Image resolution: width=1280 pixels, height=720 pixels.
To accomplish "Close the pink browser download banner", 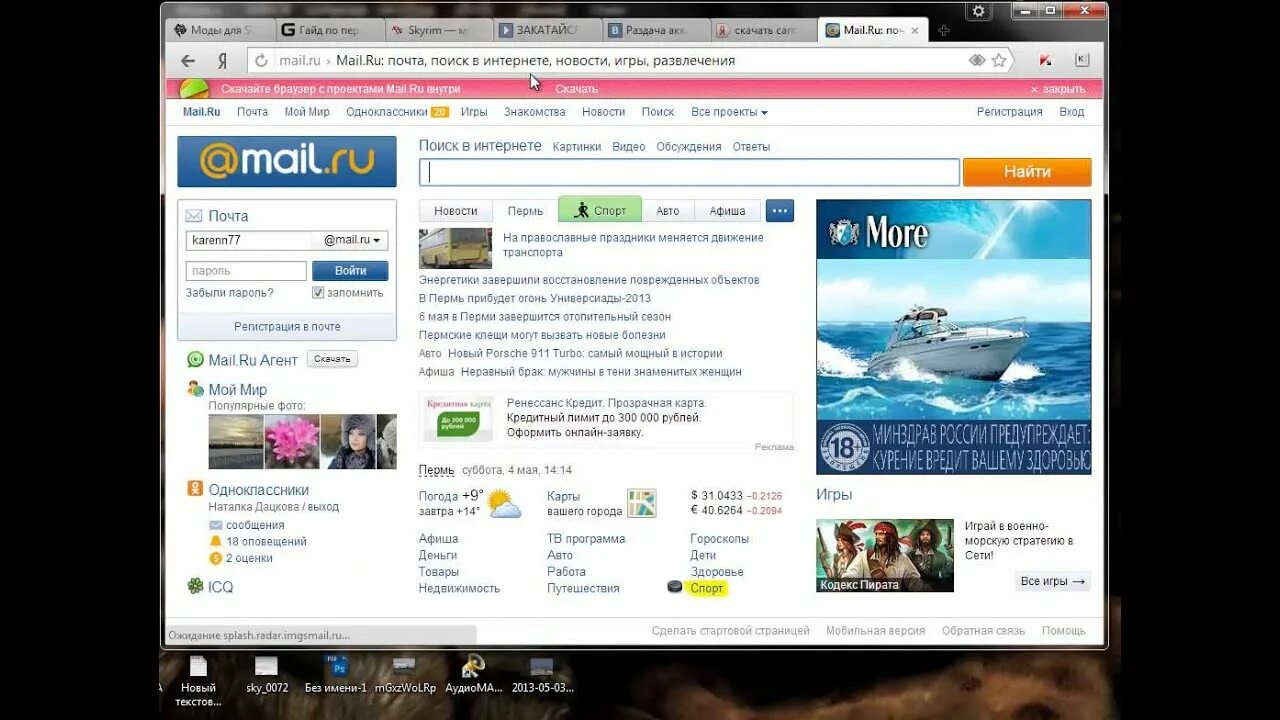I will tap(1056, 89).
